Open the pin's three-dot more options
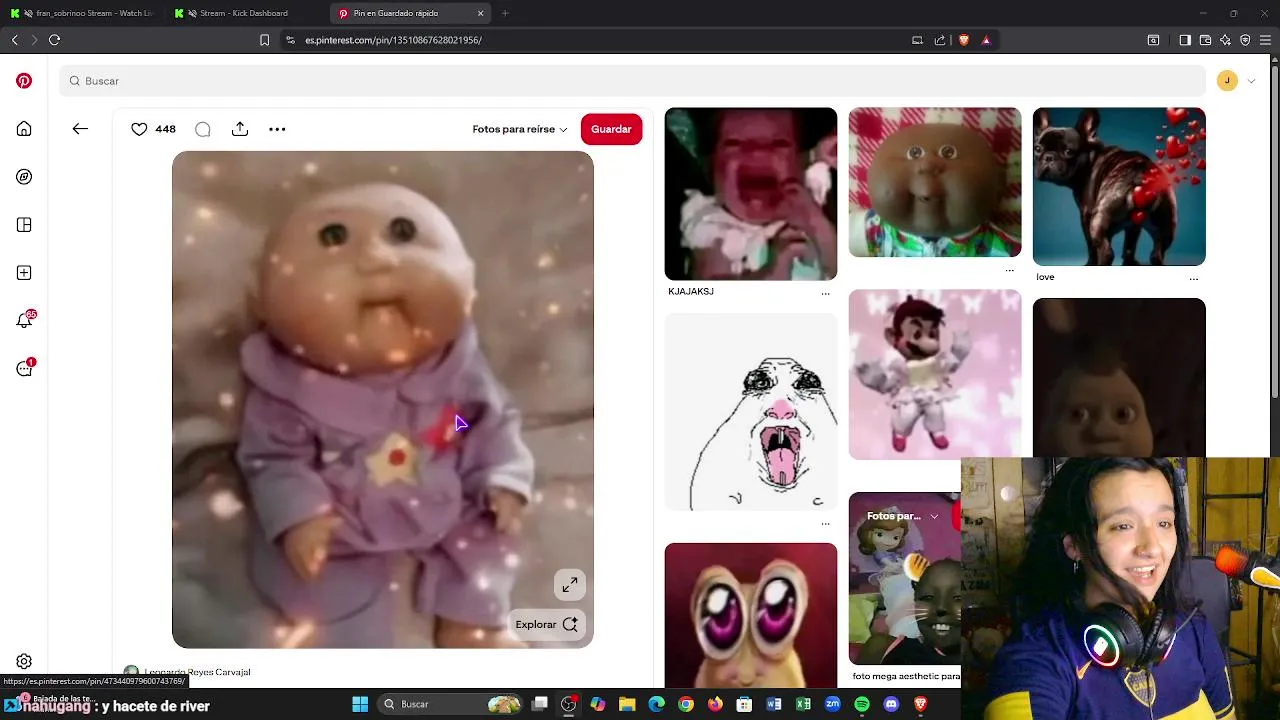Viewport: 1280px width, 720px height. pos(277,129)
